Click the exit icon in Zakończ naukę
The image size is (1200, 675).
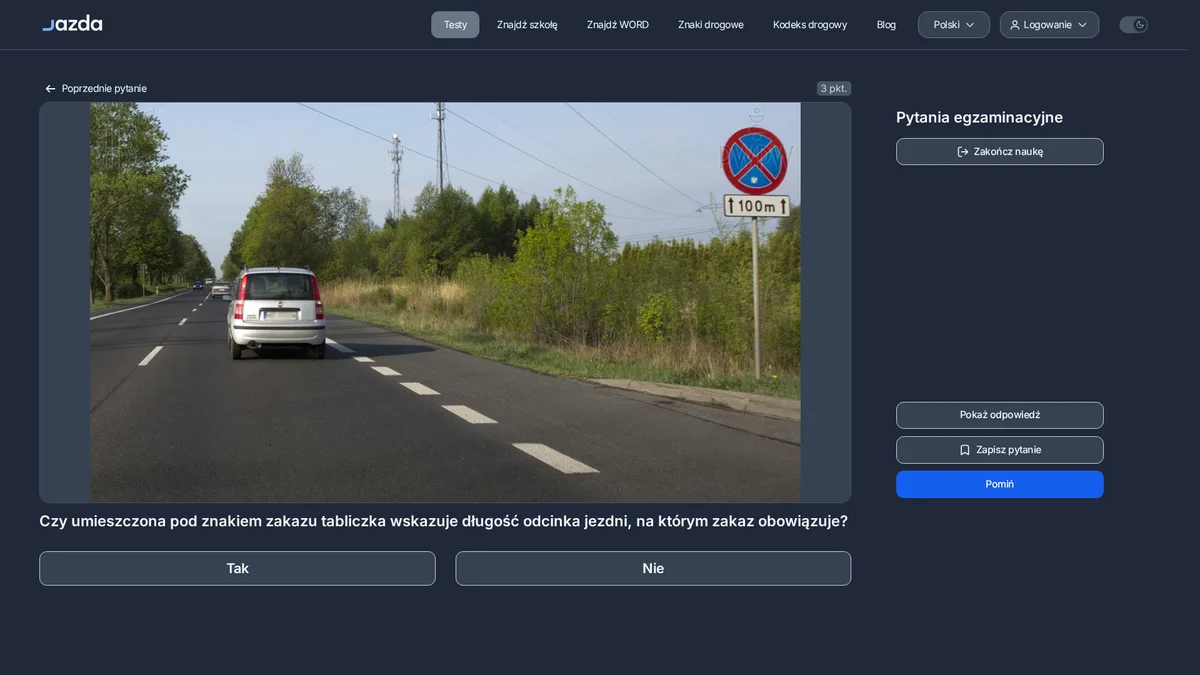click(x=963, y=152)
